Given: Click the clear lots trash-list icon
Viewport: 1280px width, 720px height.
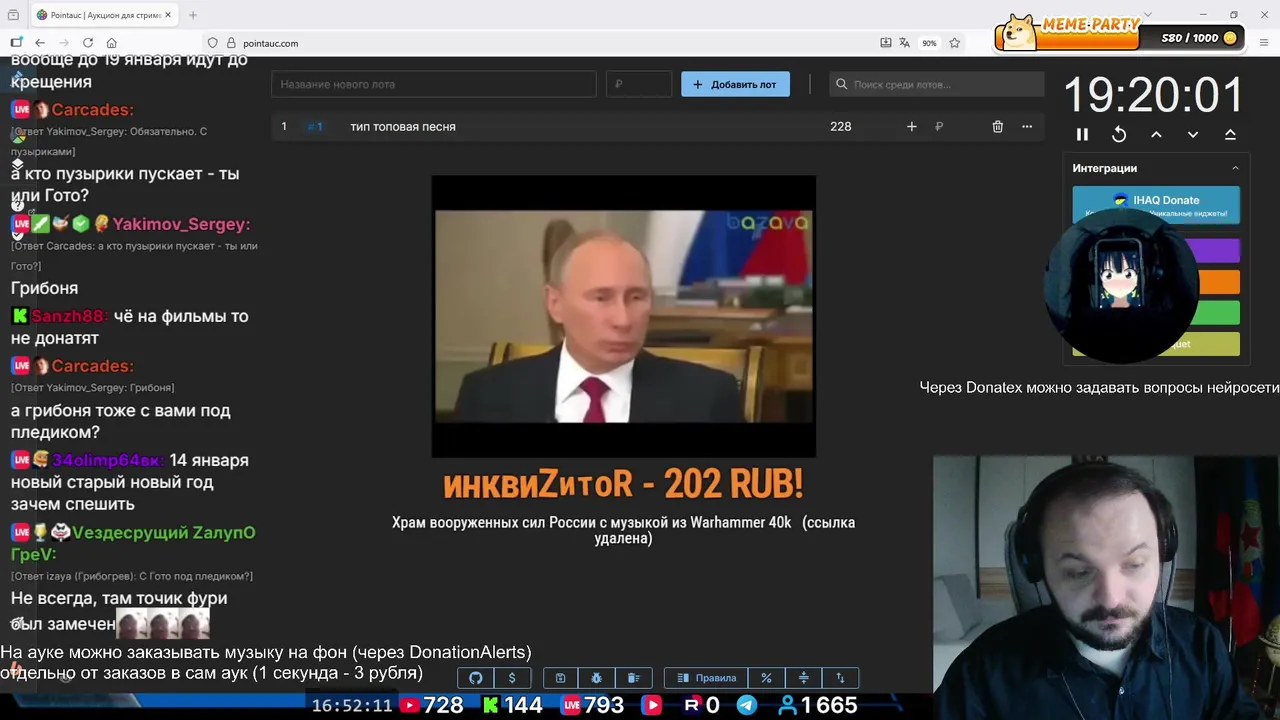Looking at the screenshot, I should (633, 678).
